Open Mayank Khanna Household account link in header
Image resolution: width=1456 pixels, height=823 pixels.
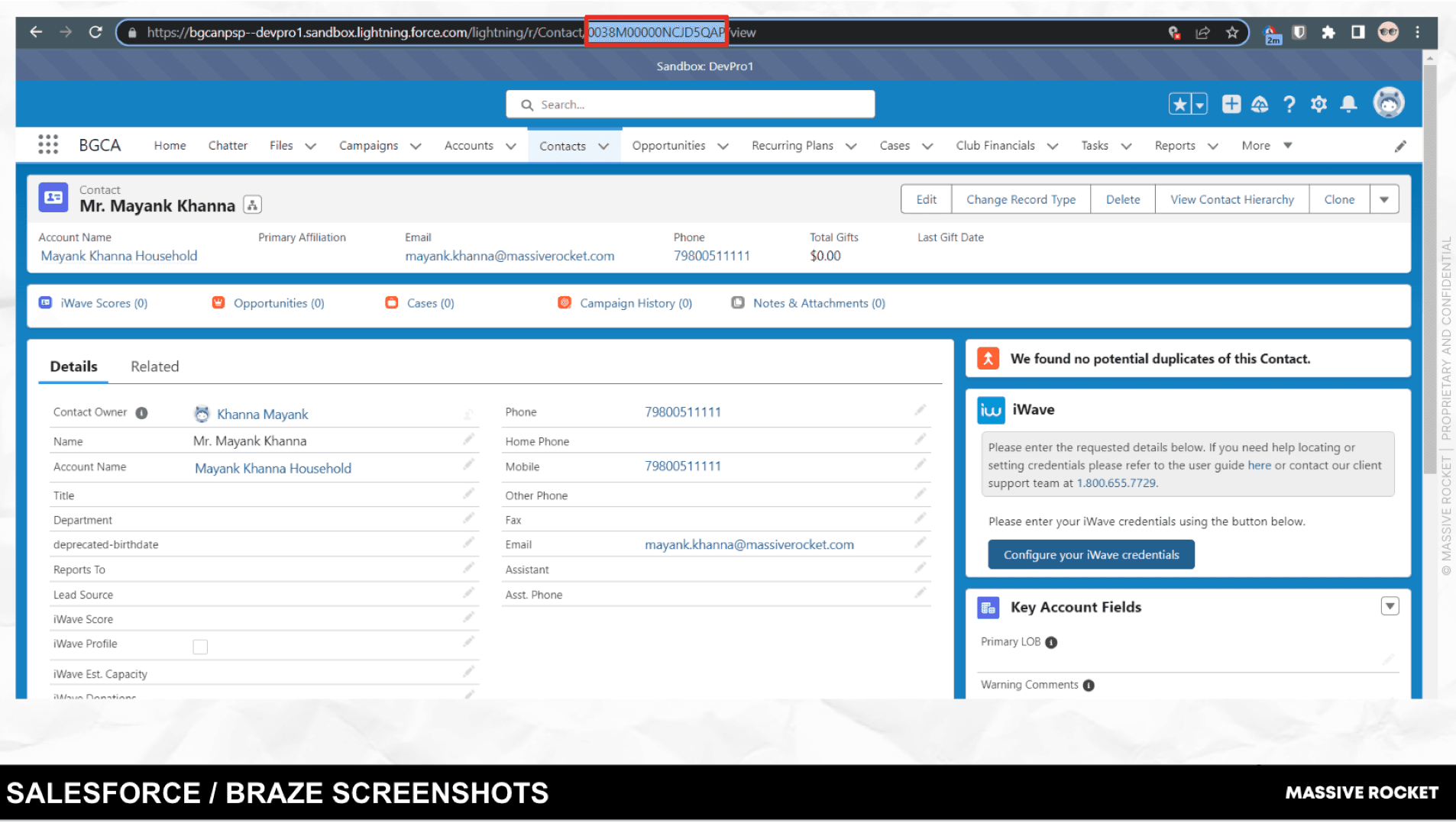118,256
